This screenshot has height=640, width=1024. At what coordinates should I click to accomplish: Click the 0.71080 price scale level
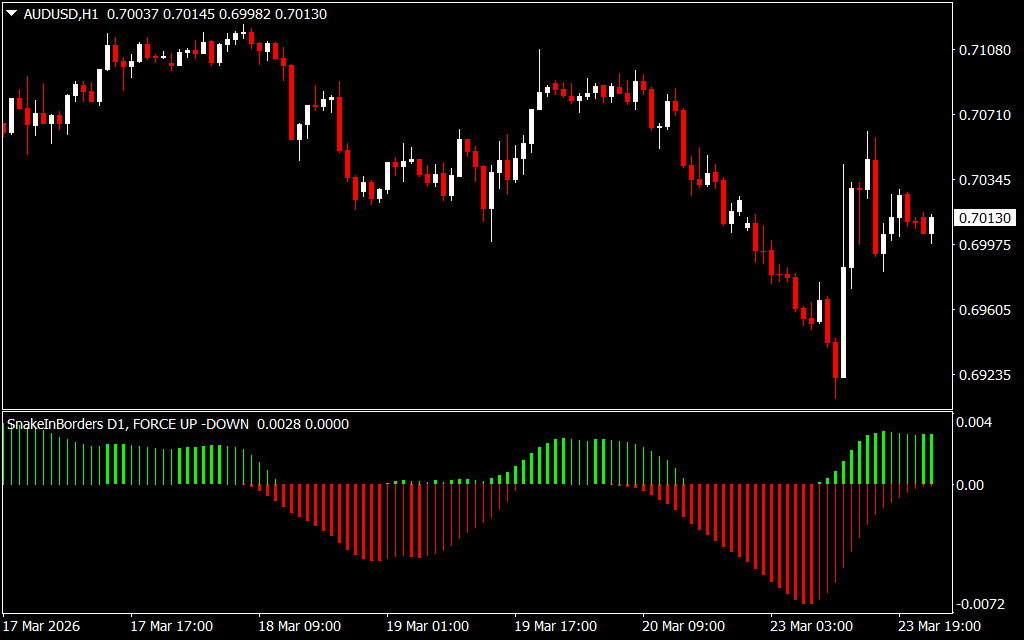(984, 50)
